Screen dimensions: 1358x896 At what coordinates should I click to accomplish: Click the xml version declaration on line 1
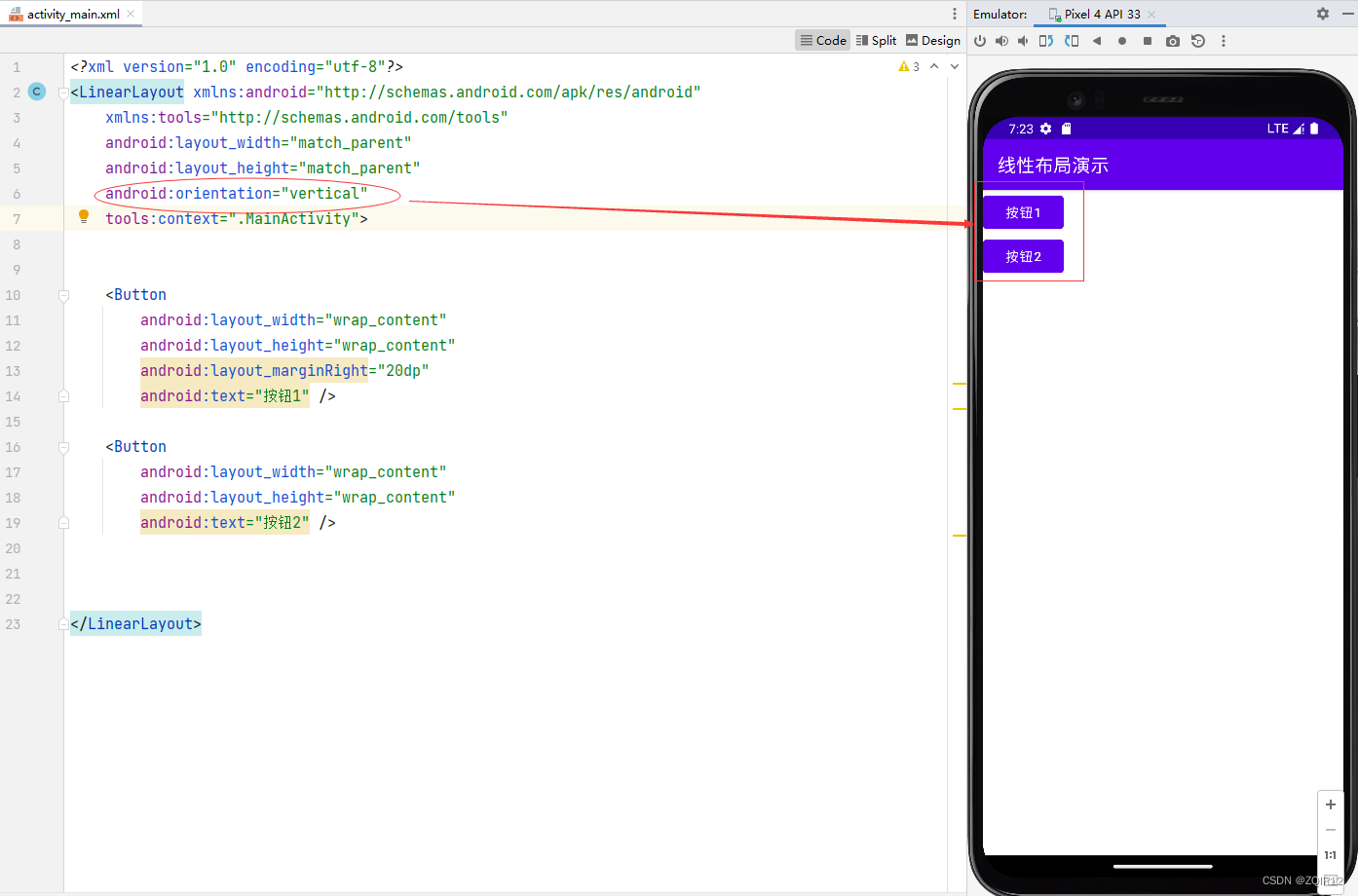pyautogui.click(x=237, y=66)
